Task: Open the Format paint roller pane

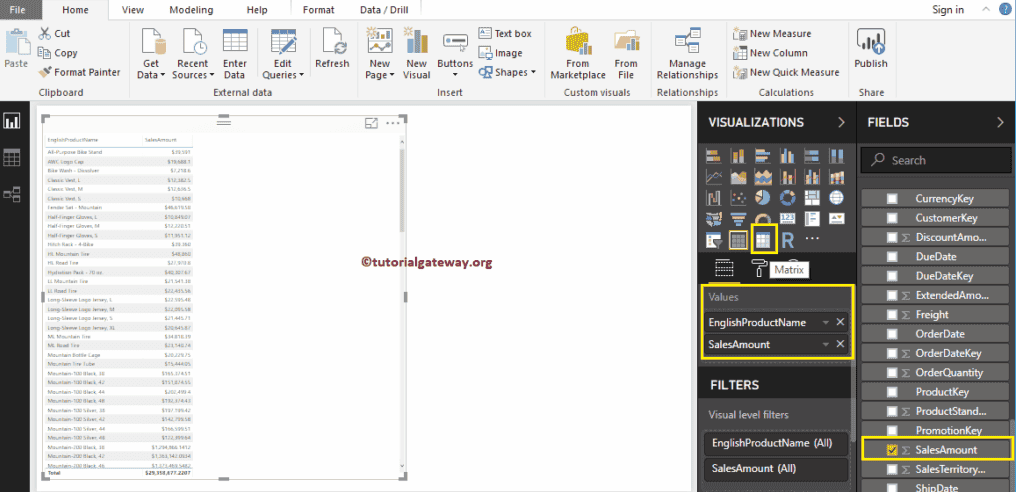Action: (757, 267)
